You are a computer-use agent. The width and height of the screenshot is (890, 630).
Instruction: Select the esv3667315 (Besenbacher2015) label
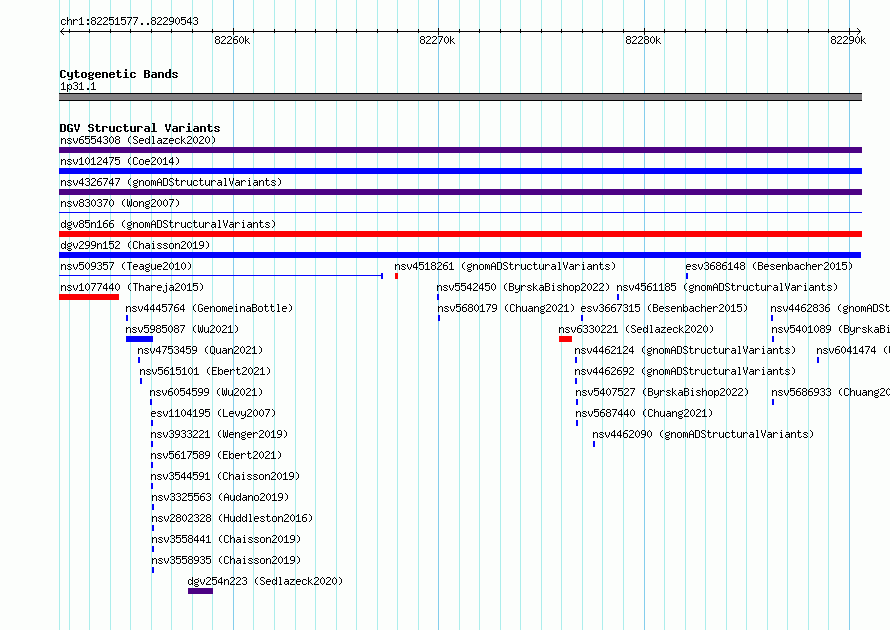tap(664, 308)
